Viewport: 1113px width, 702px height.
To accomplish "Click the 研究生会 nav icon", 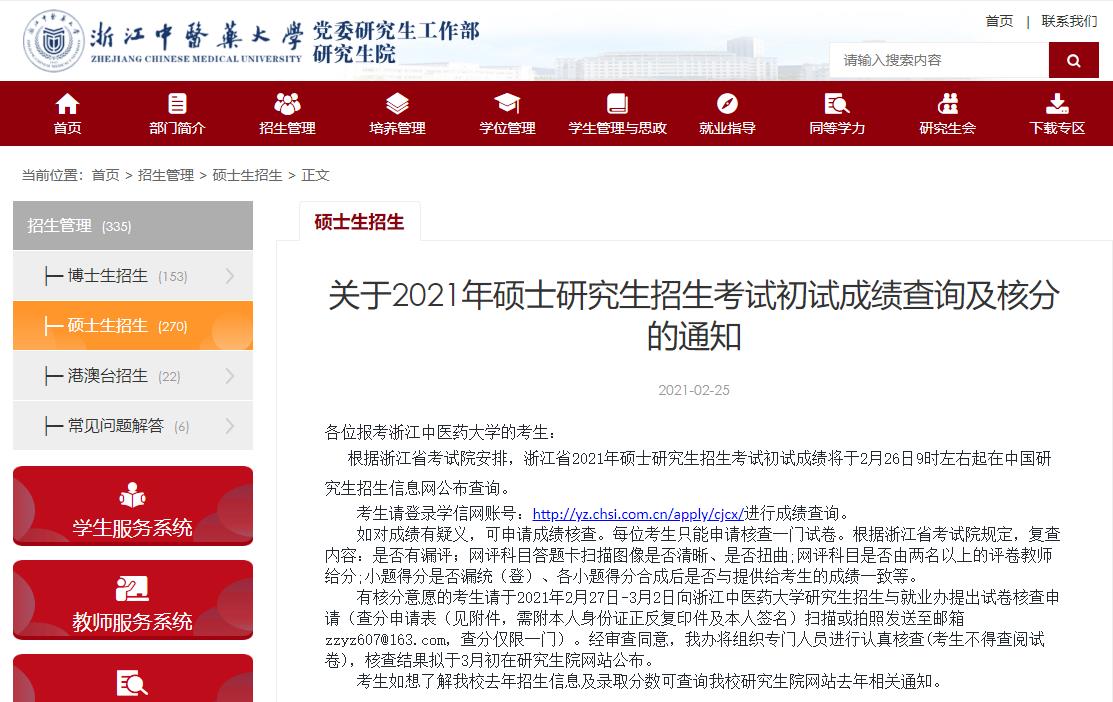I will [947, 103].
